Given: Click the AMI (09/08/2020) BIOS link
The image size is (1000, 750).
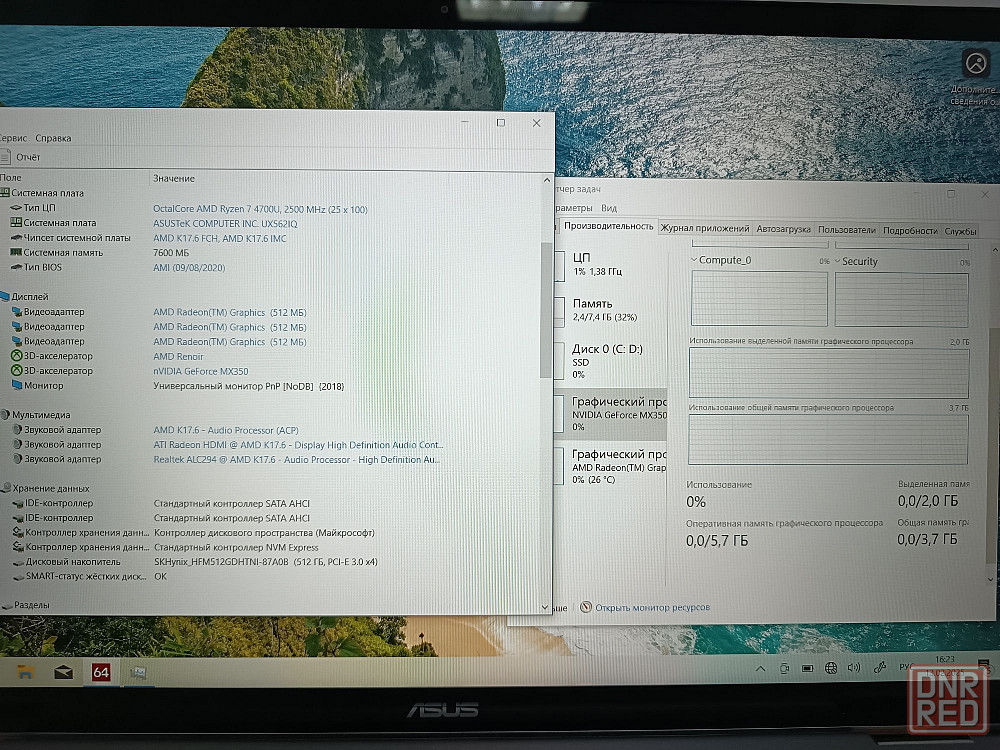Looking at the screenshot, I should pos(189,268).
